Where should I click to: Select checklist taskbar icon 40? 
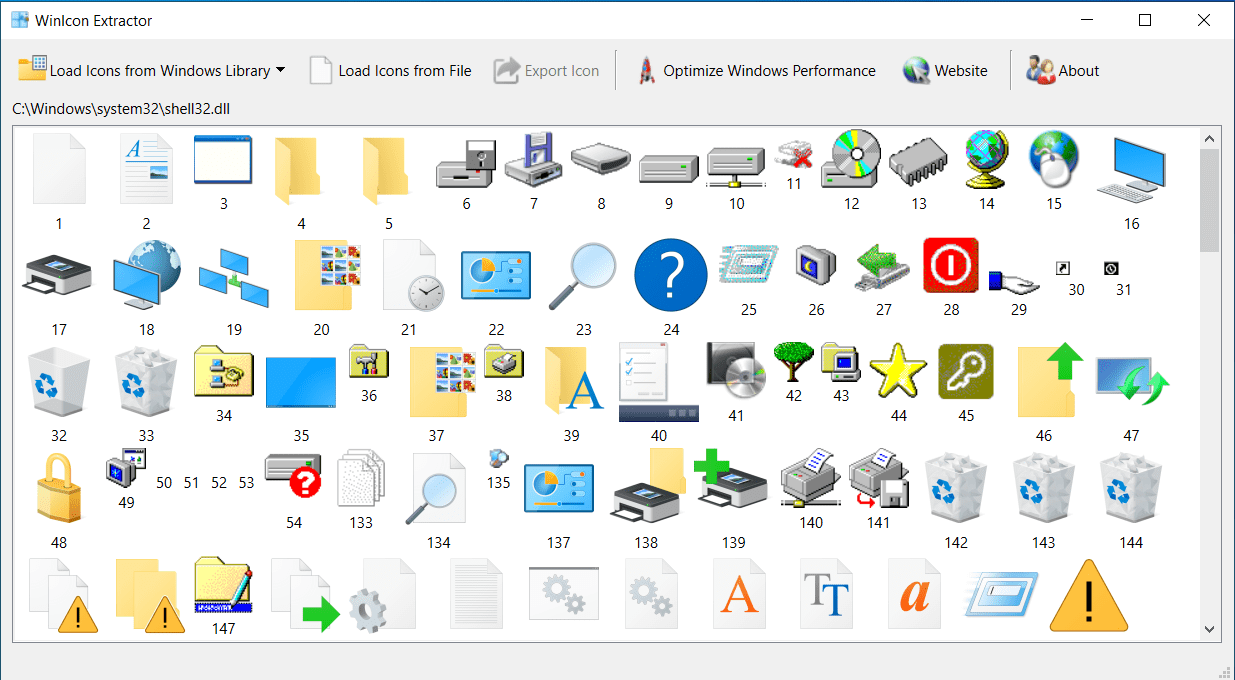[658, 382]
